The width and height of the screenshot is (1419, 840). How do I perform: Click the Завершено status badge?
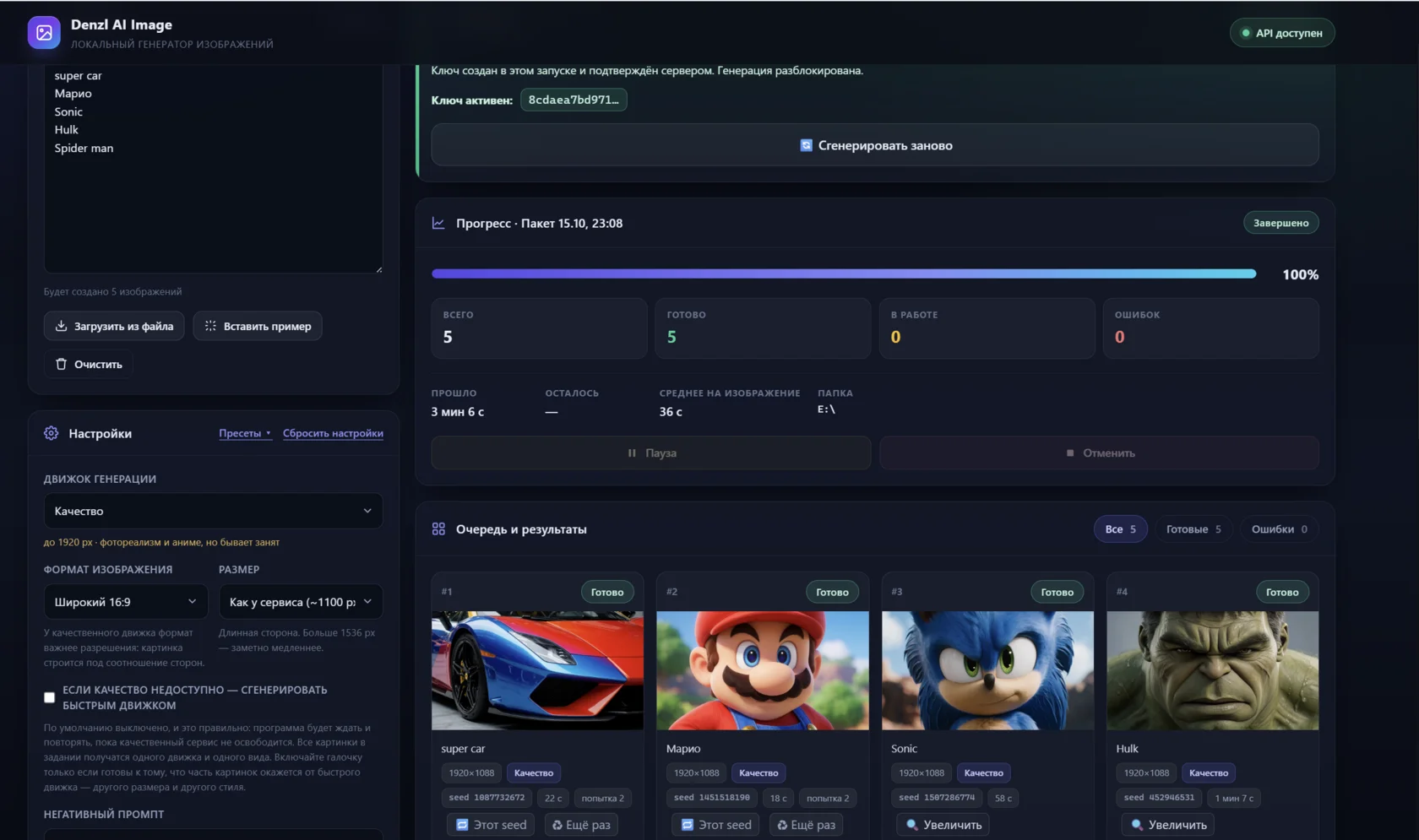point(1280,223)
